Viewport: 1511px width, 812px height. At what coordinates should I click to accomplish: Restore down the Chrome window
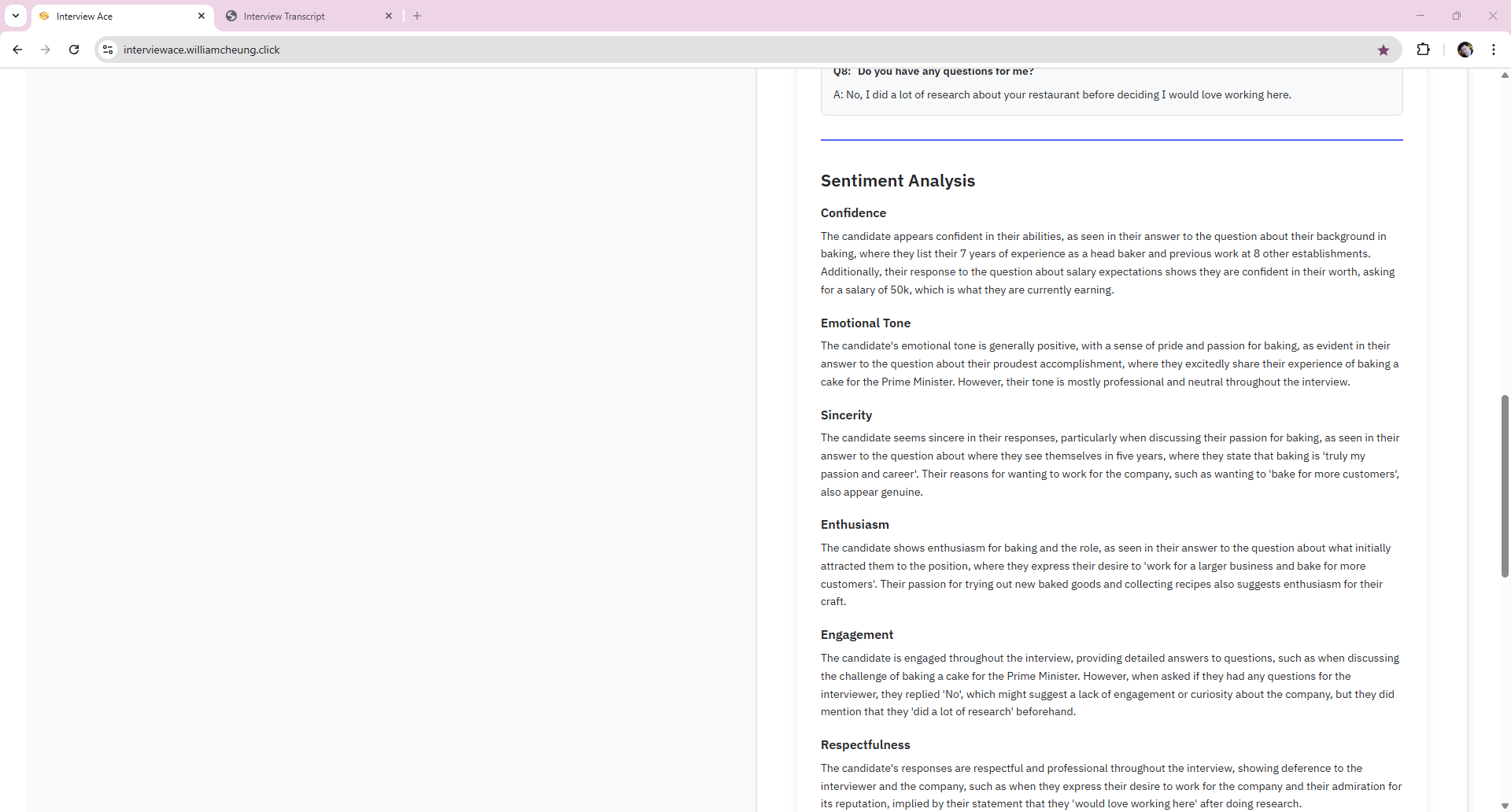tap(1457, 16)
